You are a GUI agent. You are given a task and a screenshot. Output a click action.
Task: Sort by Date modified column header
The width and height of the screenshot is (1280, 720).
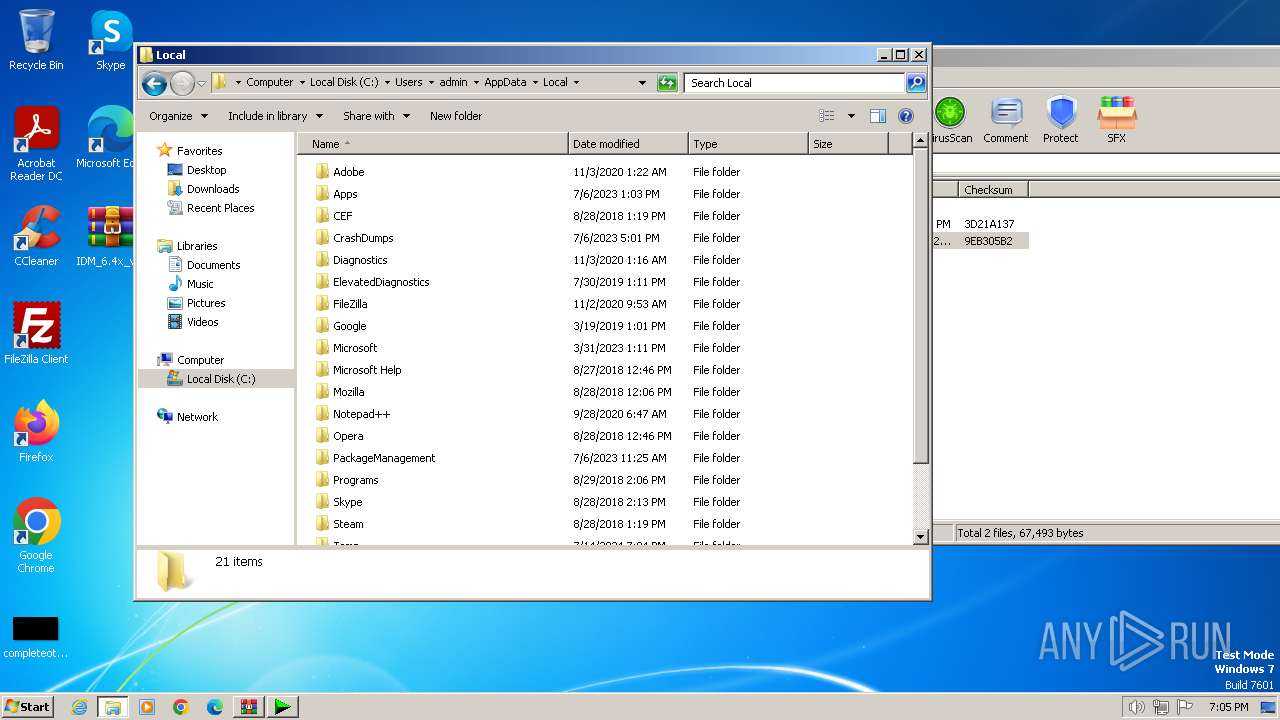click(628, 144)
